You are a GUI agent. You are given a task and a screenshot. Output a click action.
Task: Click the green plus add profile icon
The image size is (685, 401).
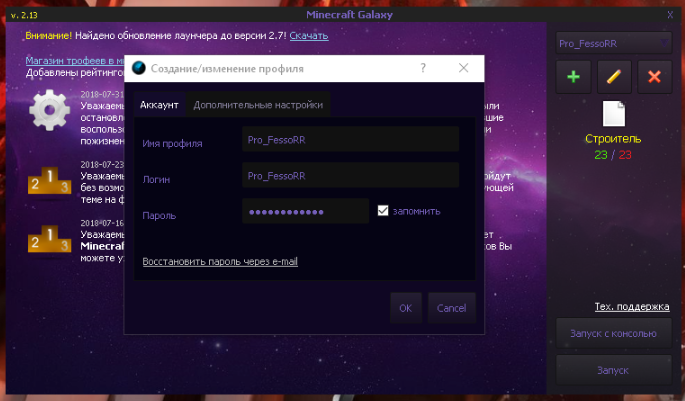[573, 77]
